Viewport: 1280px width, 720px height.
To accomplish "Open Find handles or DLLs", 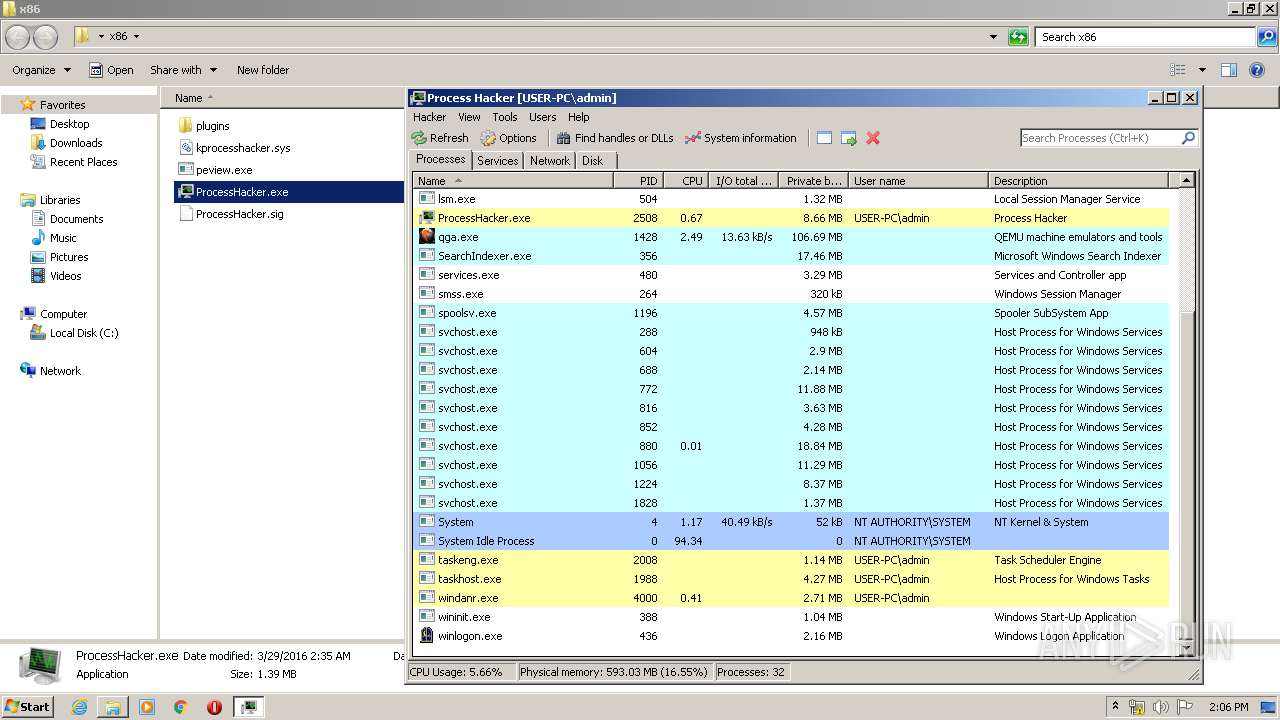I will (614, 138).
